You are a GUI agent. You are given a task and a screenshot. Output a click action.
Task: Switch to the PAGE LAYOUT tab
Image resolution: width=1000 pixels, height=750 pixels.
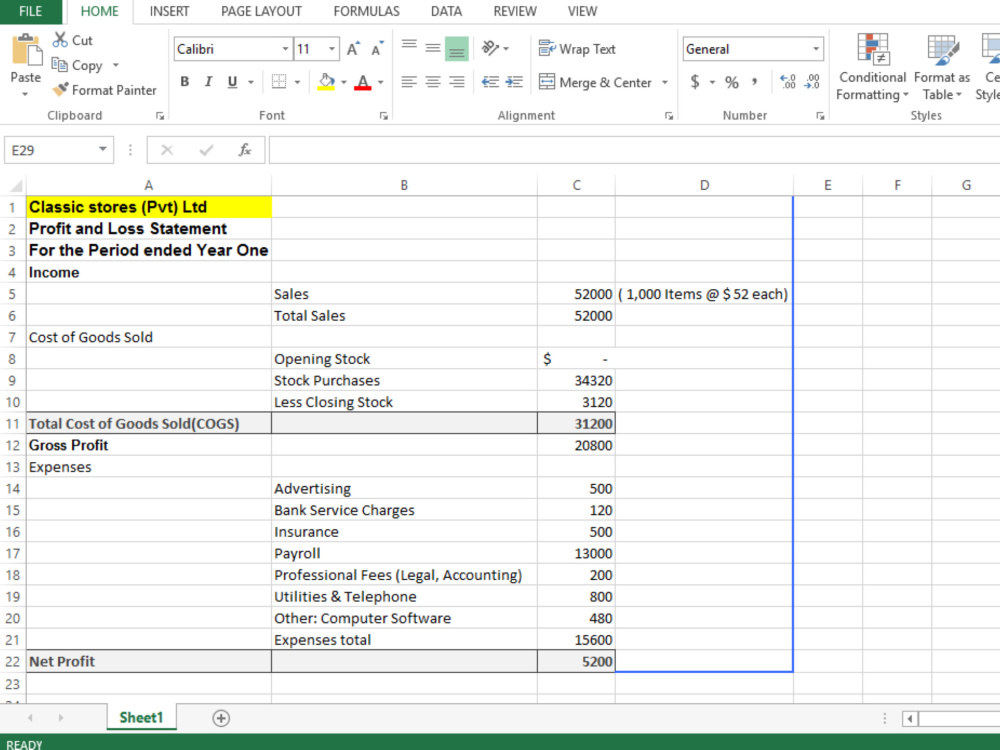261,11
